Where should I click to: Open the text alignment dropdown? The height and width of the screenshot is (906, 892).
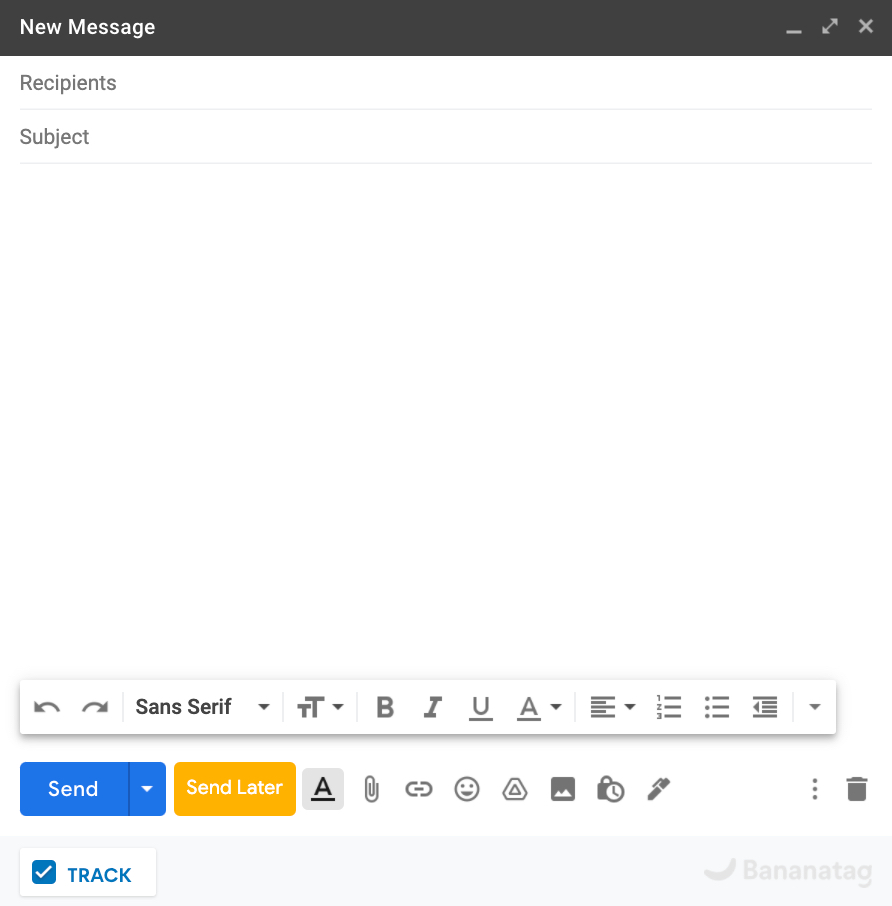[612, 707]
